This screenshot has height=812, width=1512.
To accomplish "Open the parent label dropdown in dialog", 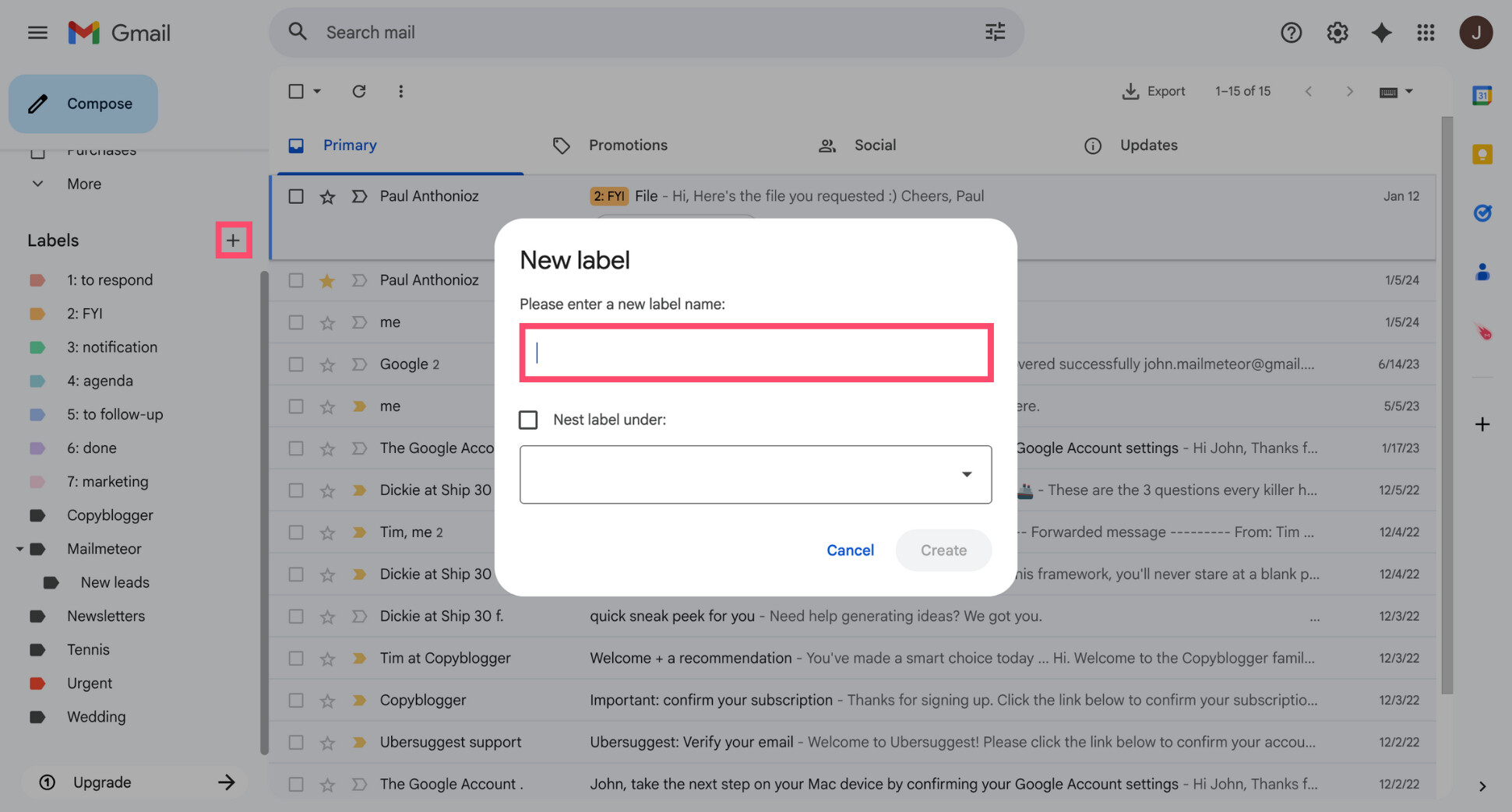I will coord(966,474).
